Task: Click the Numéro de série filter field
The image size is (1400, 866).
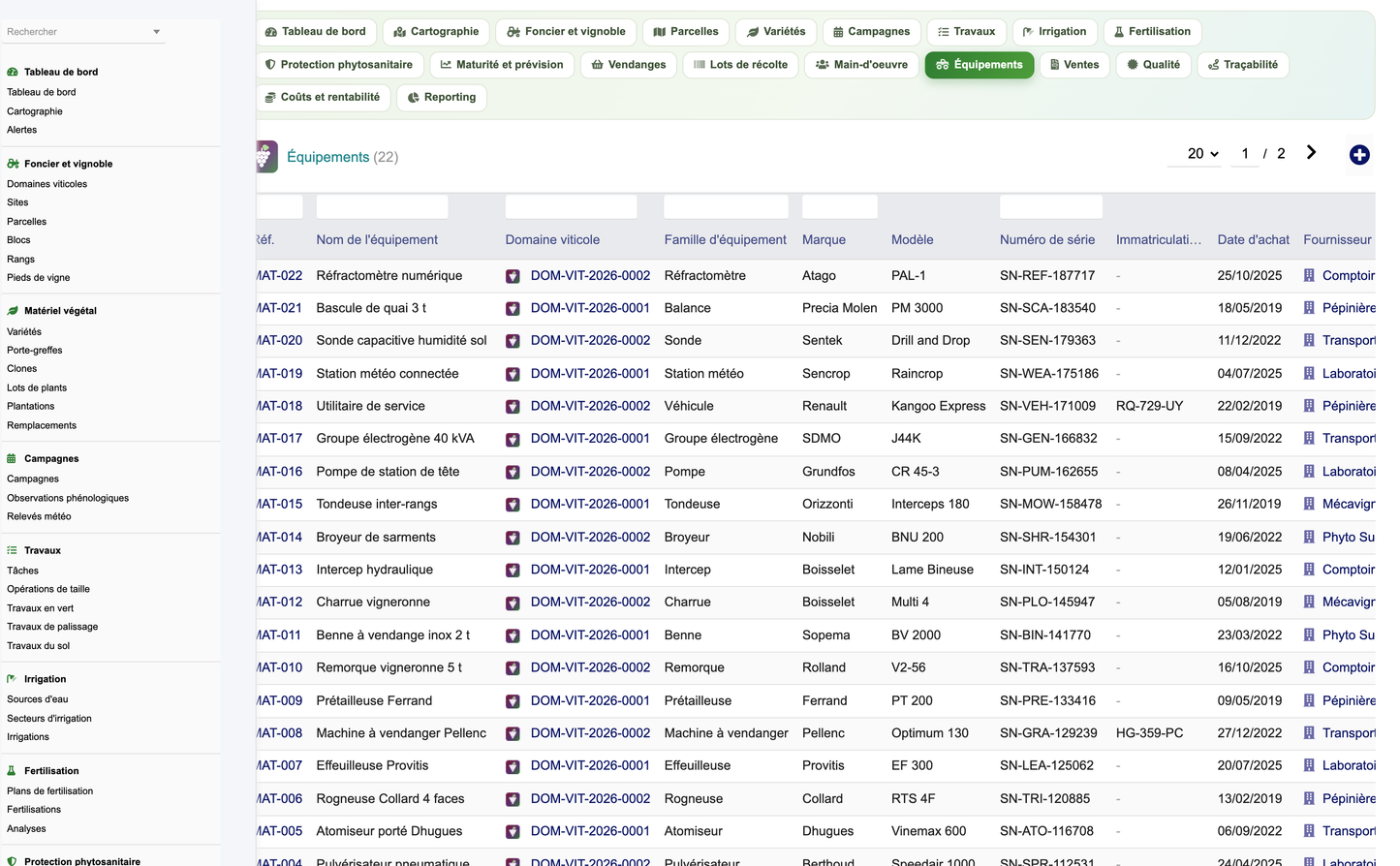Action: point(1051,206)
